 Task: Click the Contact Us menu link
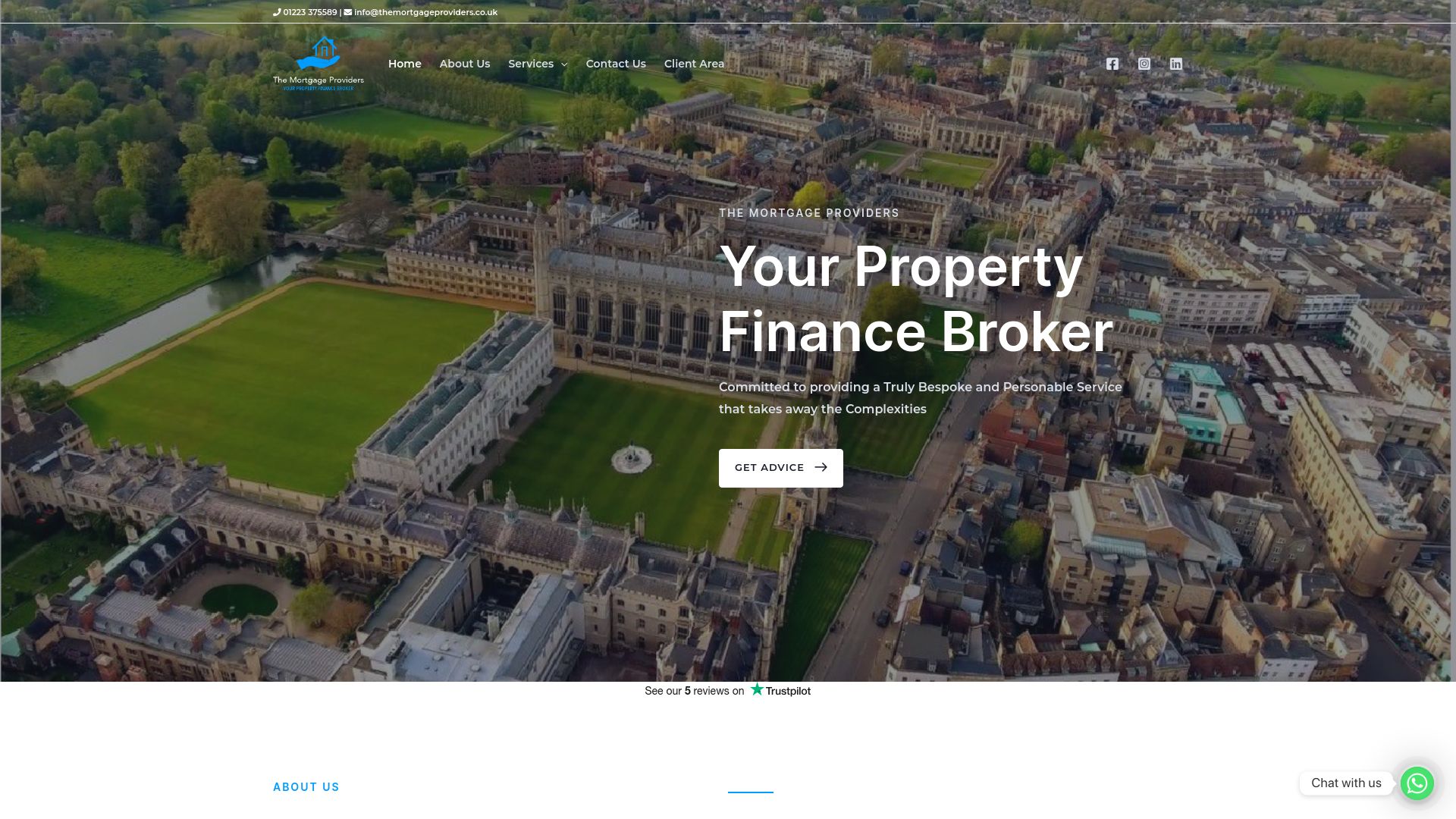pos(616,63)
